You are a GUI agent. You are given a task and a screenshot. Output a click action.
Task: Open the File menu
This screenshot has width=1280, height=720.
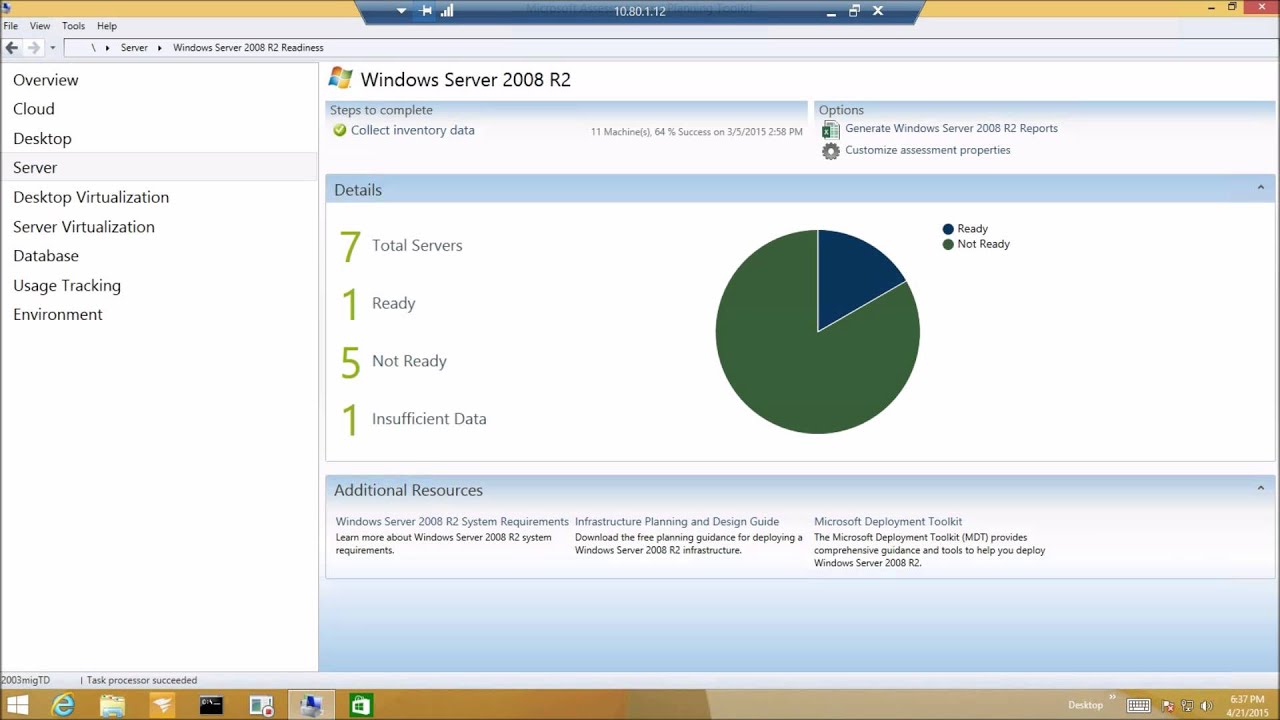(10, 26)
